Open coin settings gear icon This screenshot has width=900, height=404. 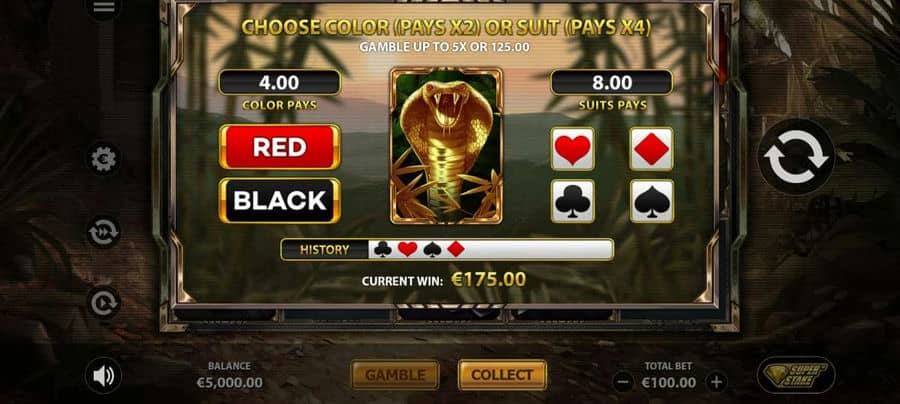click(x=103, y=159)
